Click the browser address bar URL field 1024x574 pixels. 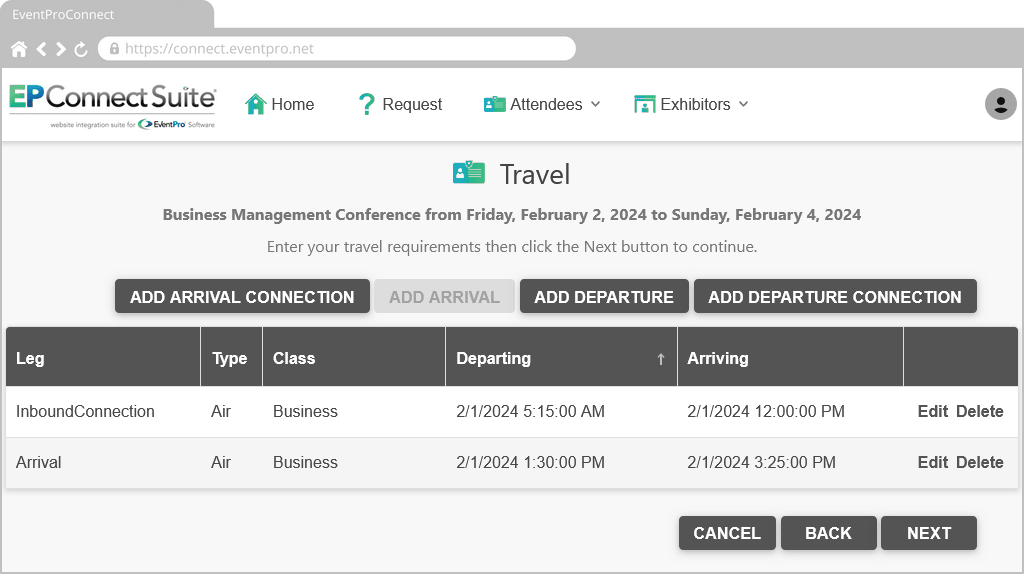point(337,48)
